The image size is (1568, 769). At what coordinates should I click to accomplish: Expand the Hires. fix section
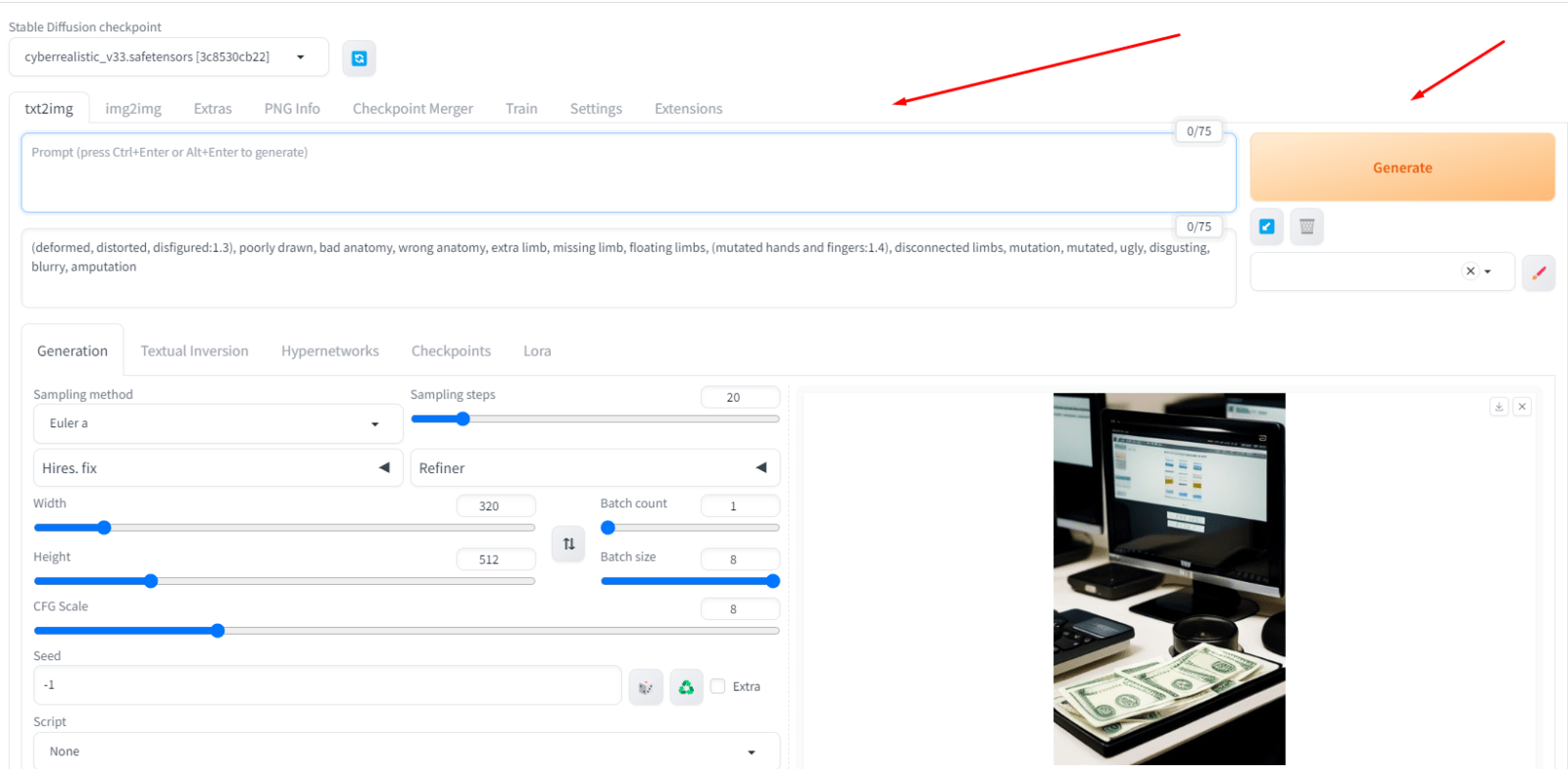pos(218,468)
